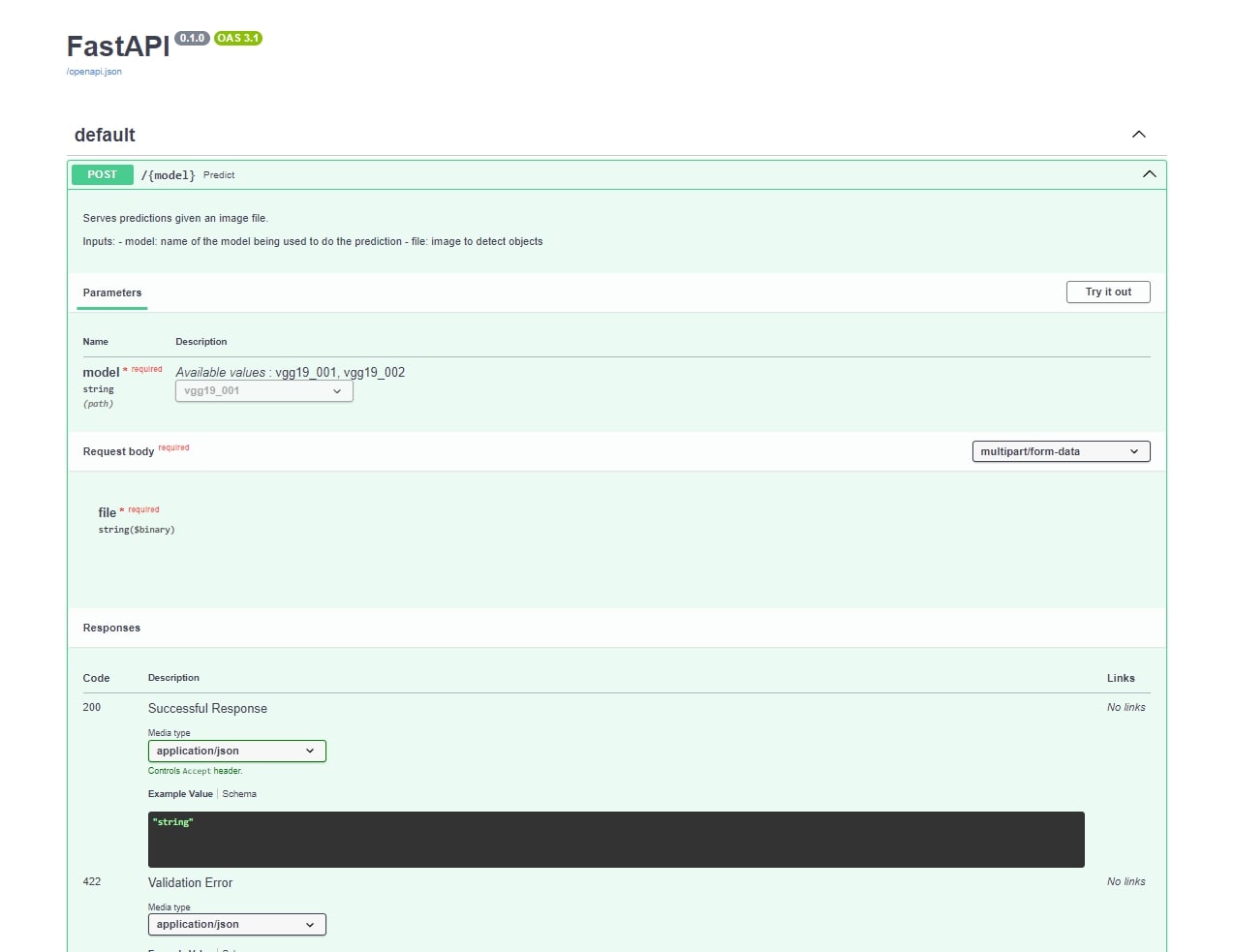
Task: Open the 200 response media type dropdown
Action: [x=237, y=751]
